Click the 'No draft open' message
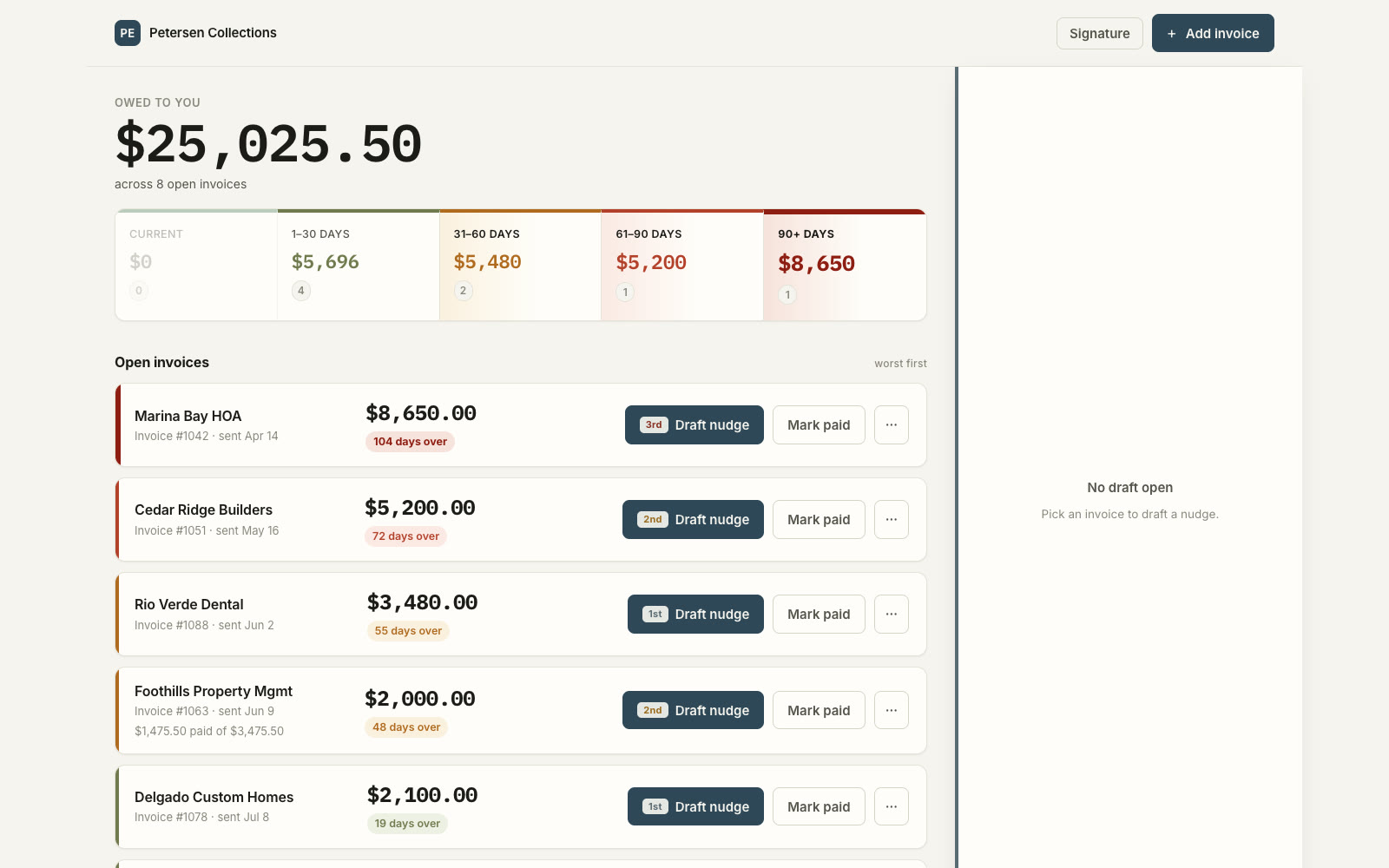The width and height of the screenshot is (1389, 868). coord(1129,488)
